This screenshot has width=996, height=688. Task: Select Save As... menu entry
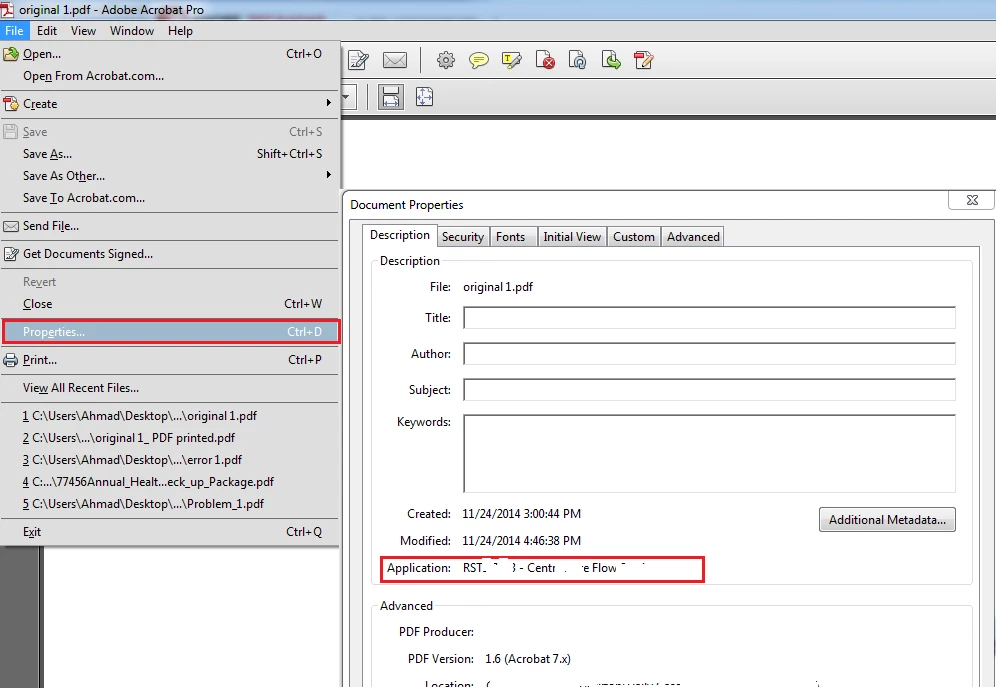point(170,154)
